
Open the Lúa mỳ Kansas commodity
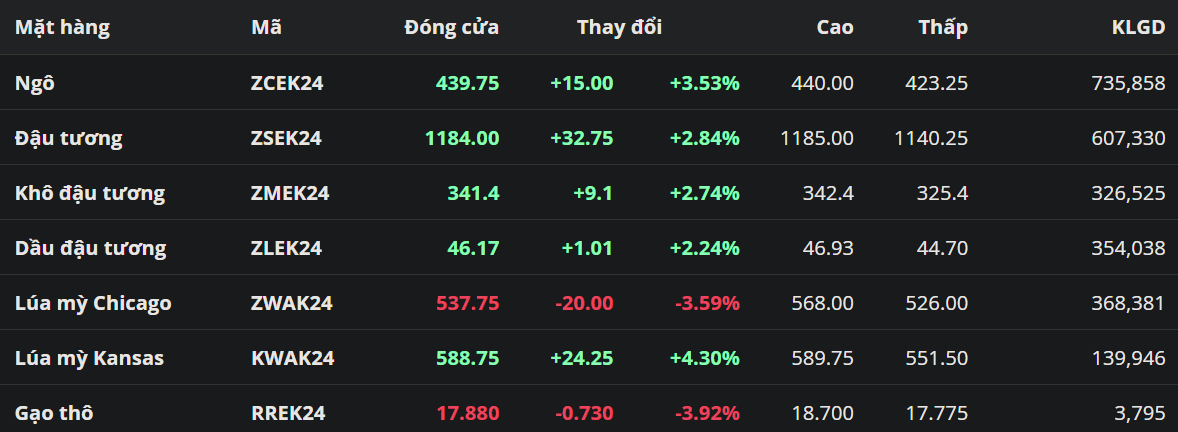coord(89,358)
